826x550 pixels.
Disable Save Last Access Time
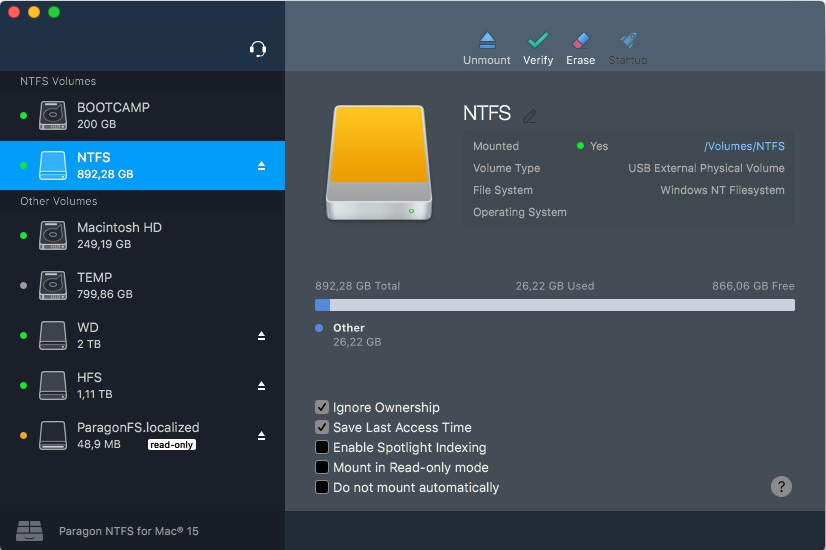pos(322,427)
